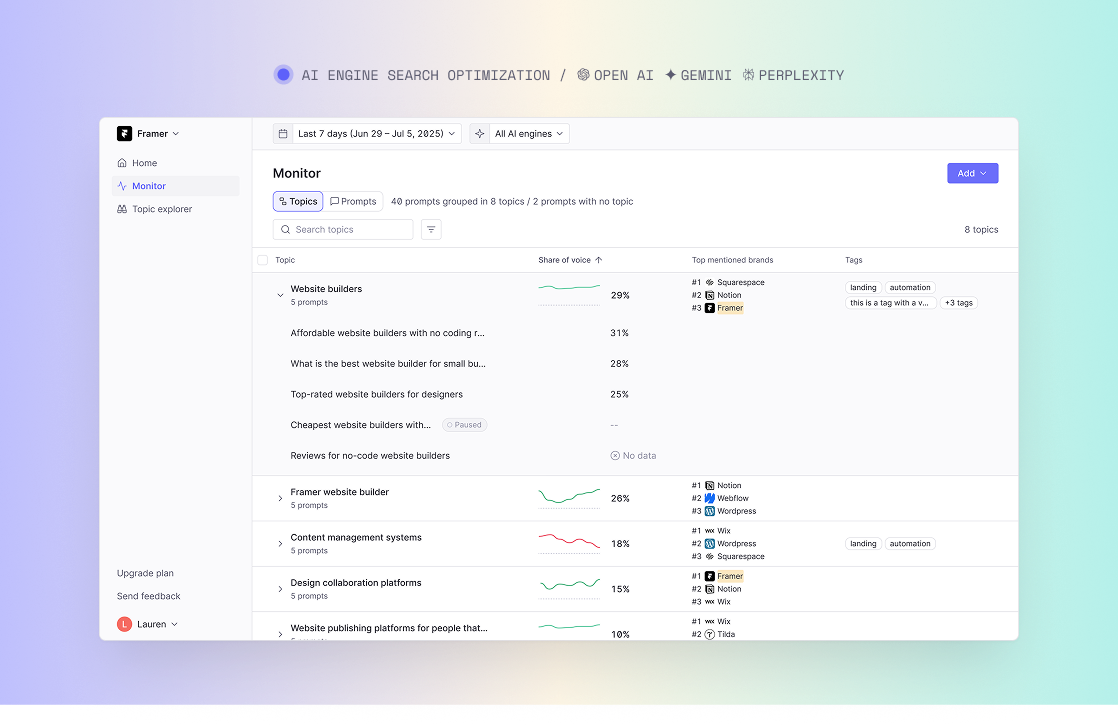This screenshot has width=1118, height=727.
Task: Open Topic explorer in the sidebar
Action: (x=175, y=209)
